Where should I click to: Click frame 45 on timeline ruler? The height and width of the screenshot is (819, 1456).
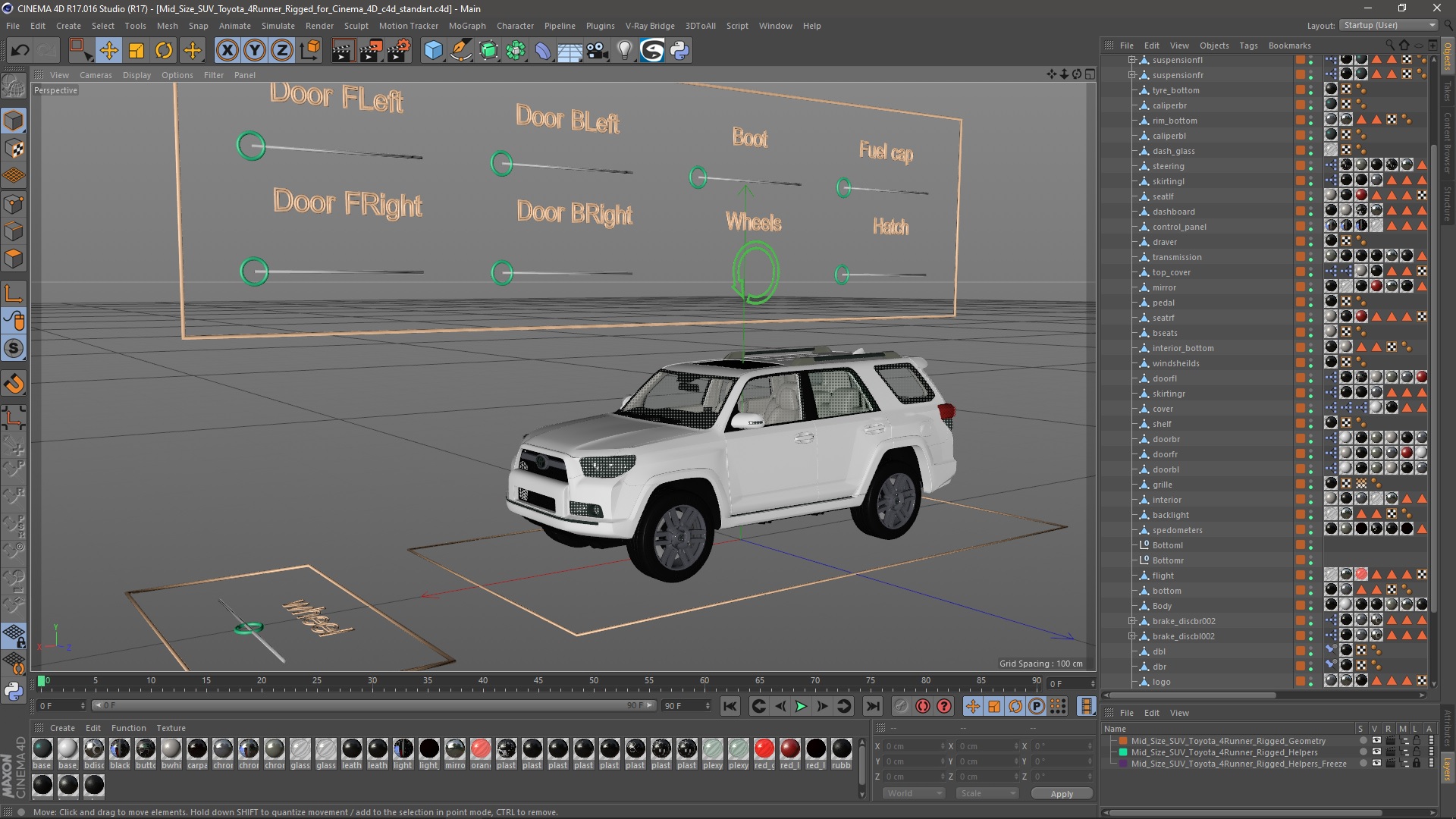pyautogui.click(x=538, y=681)
